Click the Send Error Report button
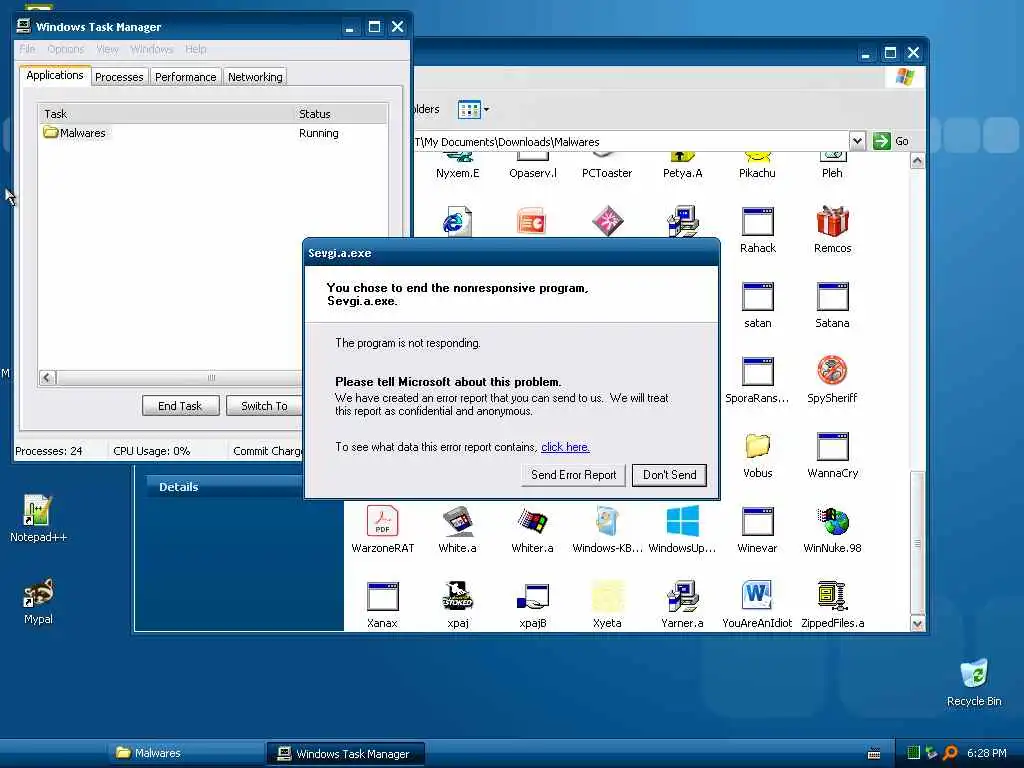 pos(573,475)
